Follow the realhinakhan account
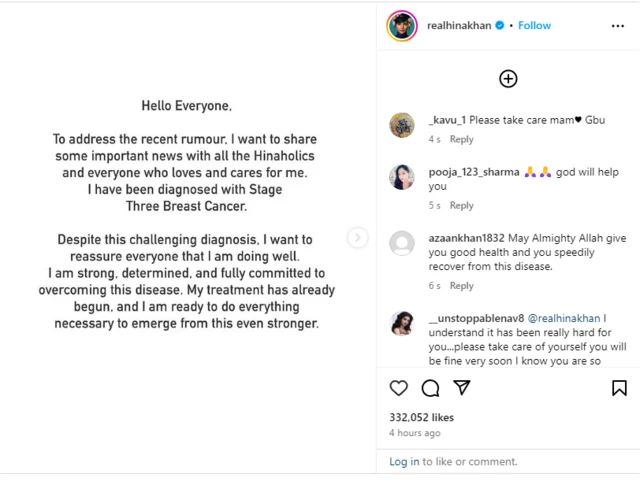Image resolution: width=640 pixels, height=481 pixels. pyautogui.click(x=534, y=26)
